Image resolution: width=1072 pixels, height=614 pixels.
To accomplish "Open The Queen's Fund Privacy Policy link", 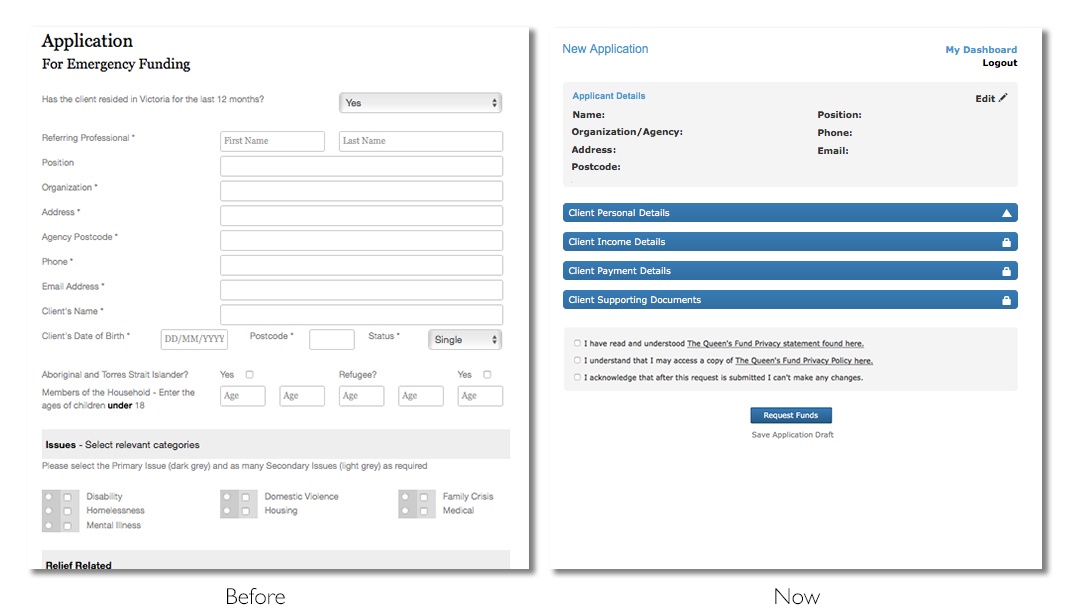I will point(803,361).
